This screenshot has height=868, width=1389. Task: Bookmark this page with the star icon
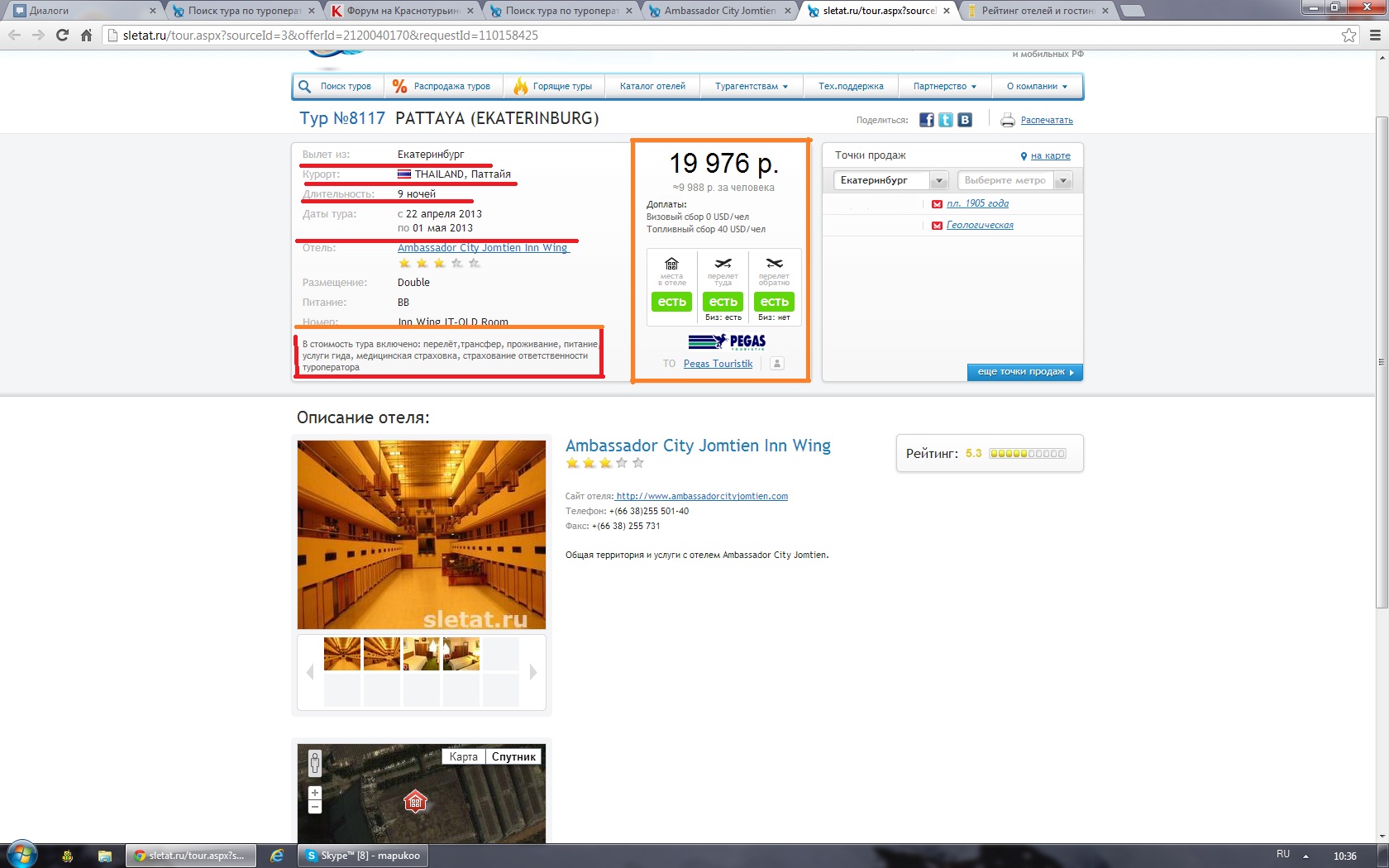tap(1348, 35)
